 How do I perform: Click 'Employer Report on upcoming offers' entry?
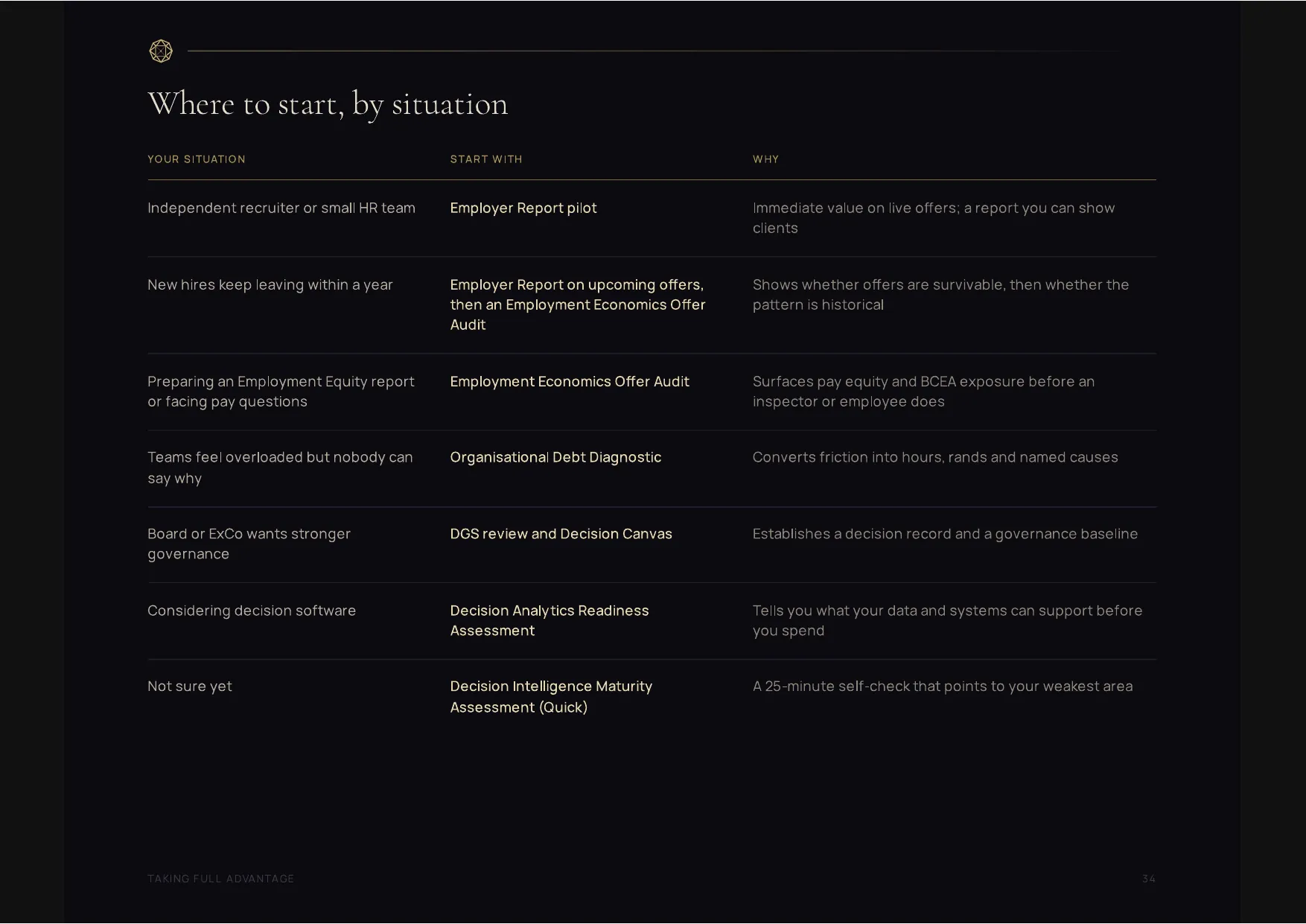pos(577,305)
